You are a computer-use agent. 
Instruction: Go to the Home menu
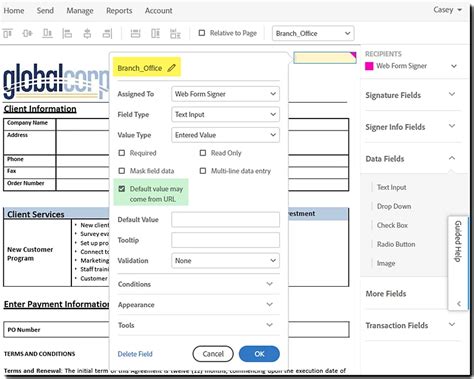coord(14,11)
